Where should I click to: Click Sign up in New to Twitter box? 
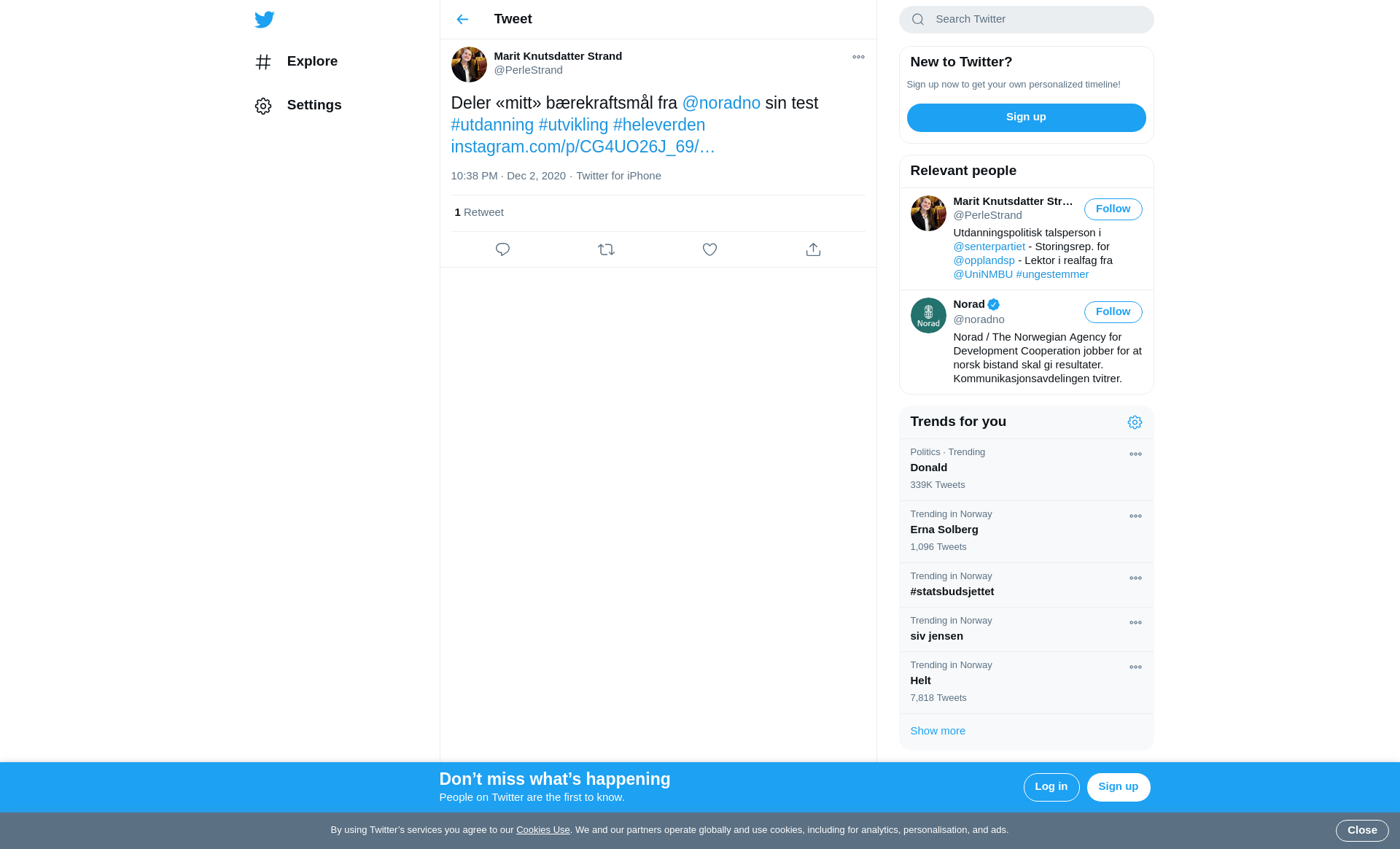pos(1026,117)
